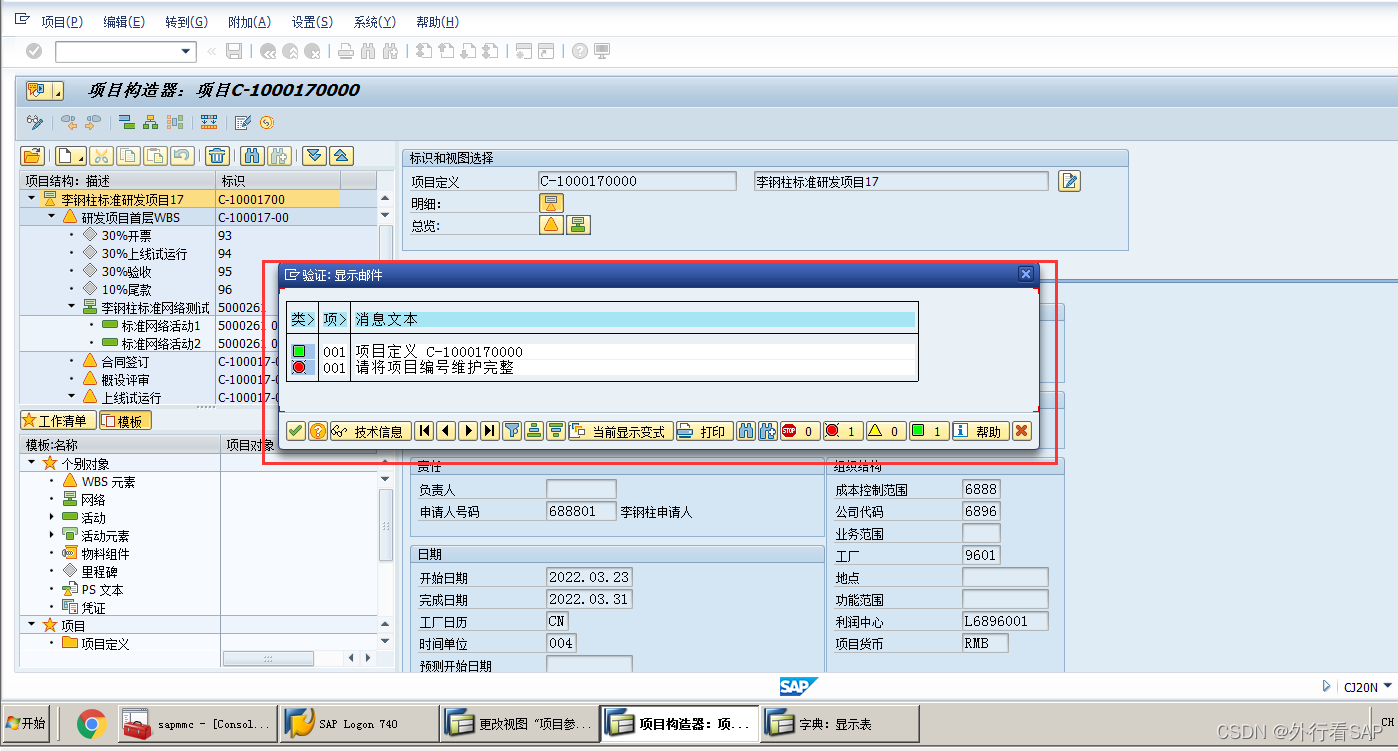This screenshot has height=751, width=1398.
Task: Select WBS 元素 template
Action: click(108, 481)
